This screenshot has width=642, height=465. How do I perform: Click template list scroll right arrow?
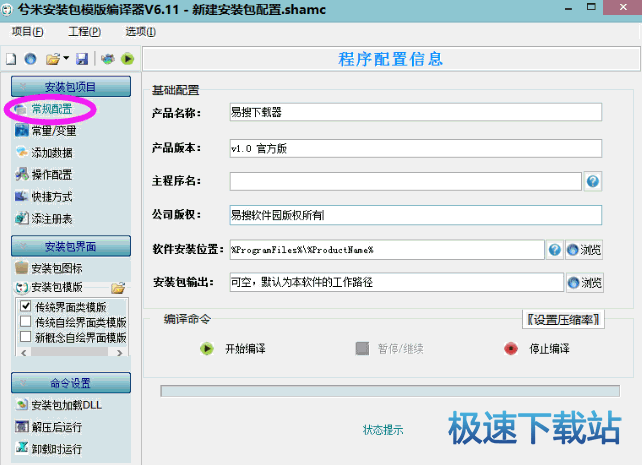pos(120,352)
